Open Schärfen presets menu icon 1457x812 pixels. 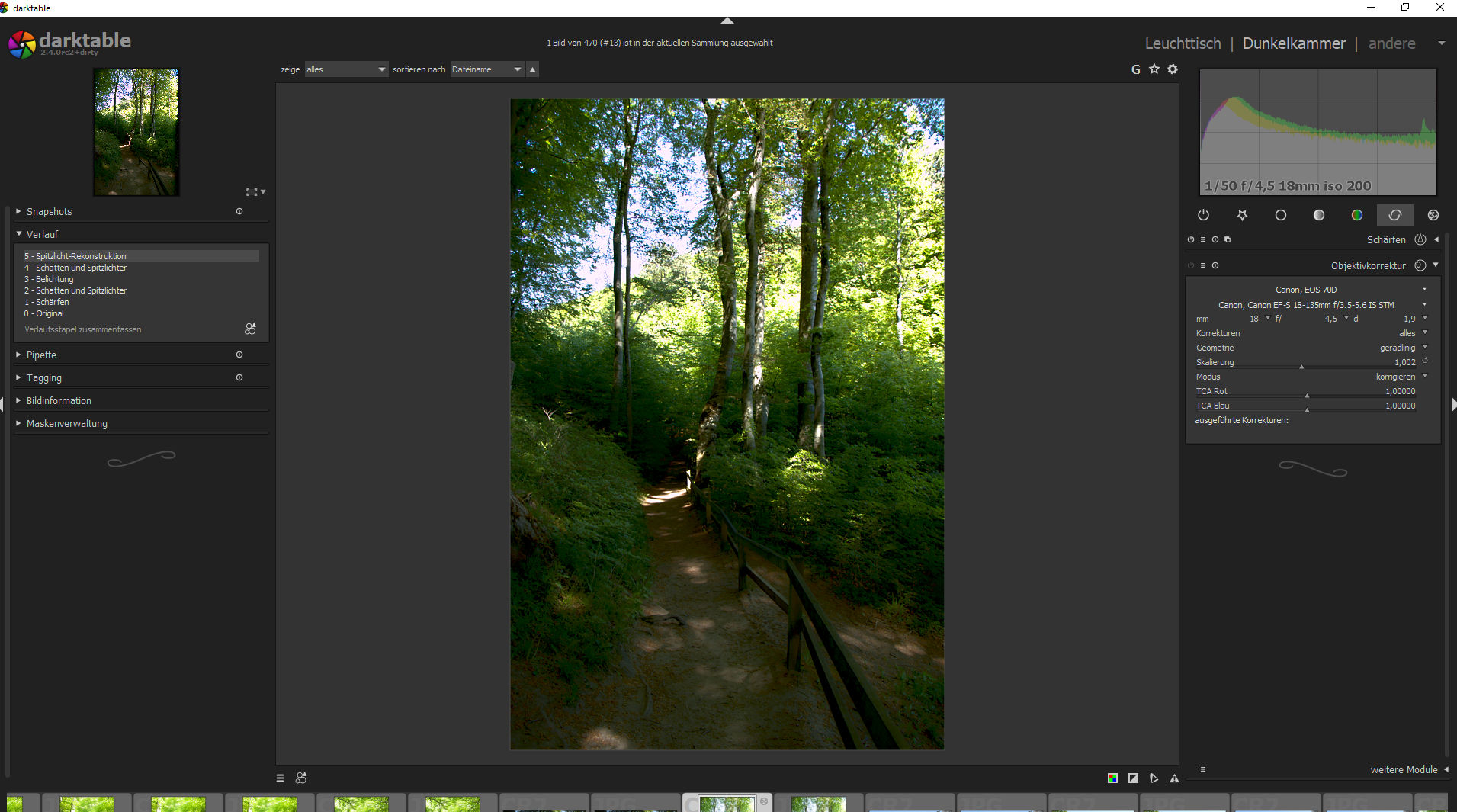pos(1203,239)
